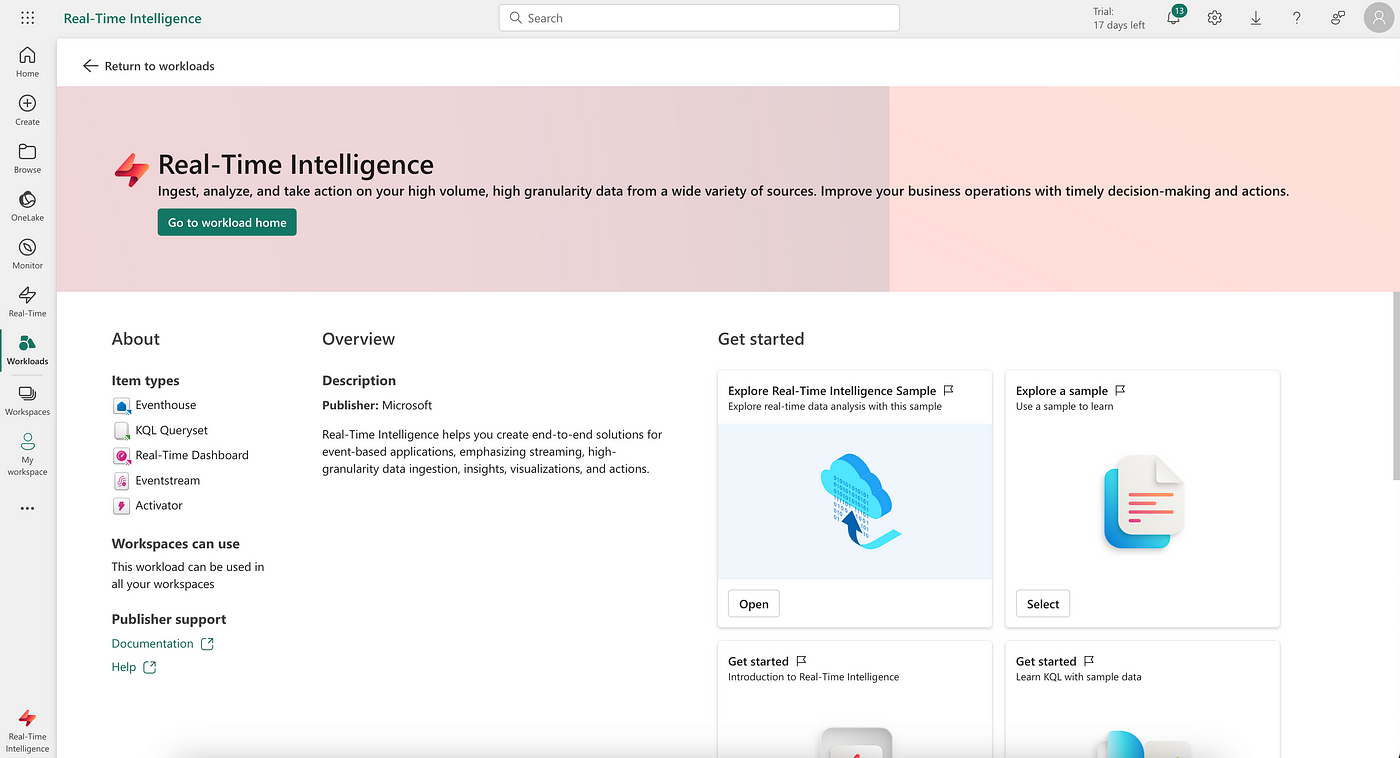Open the sidebar more options ellipsis
The image size is (1400, 758).
(x=27, y=508)
